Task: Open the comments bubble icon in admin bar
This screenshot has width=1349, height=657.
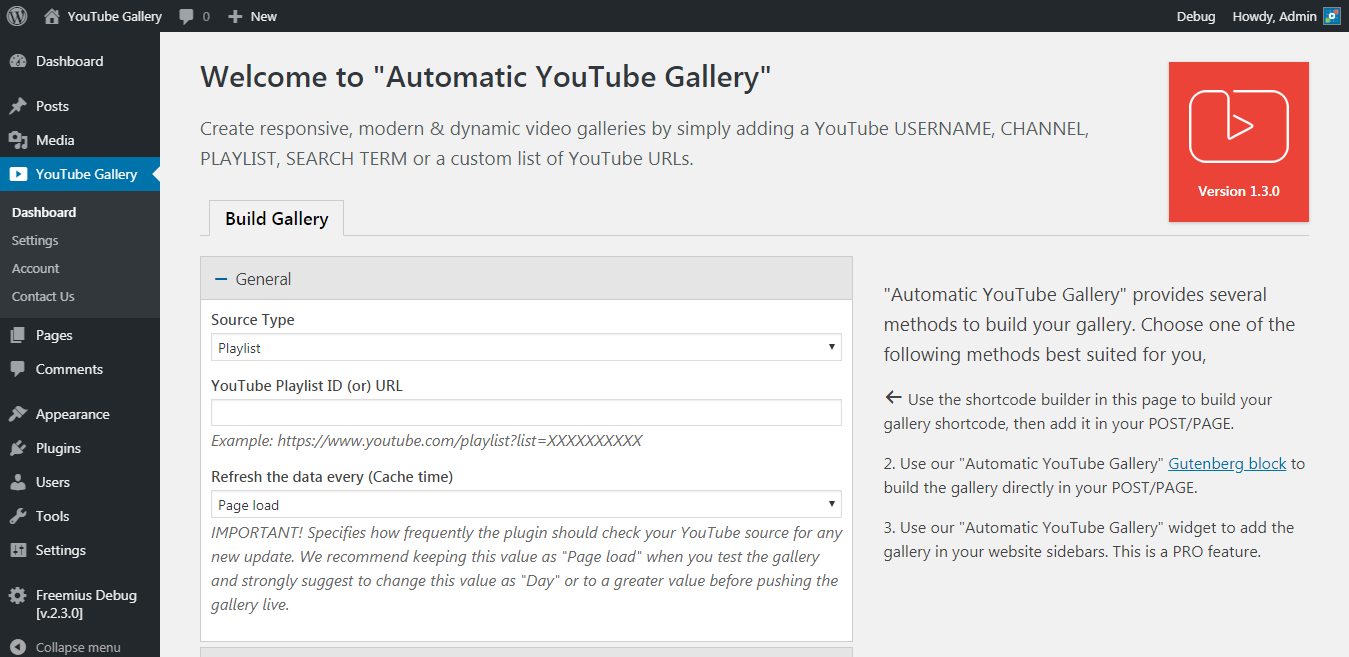Action: [186, 16]
